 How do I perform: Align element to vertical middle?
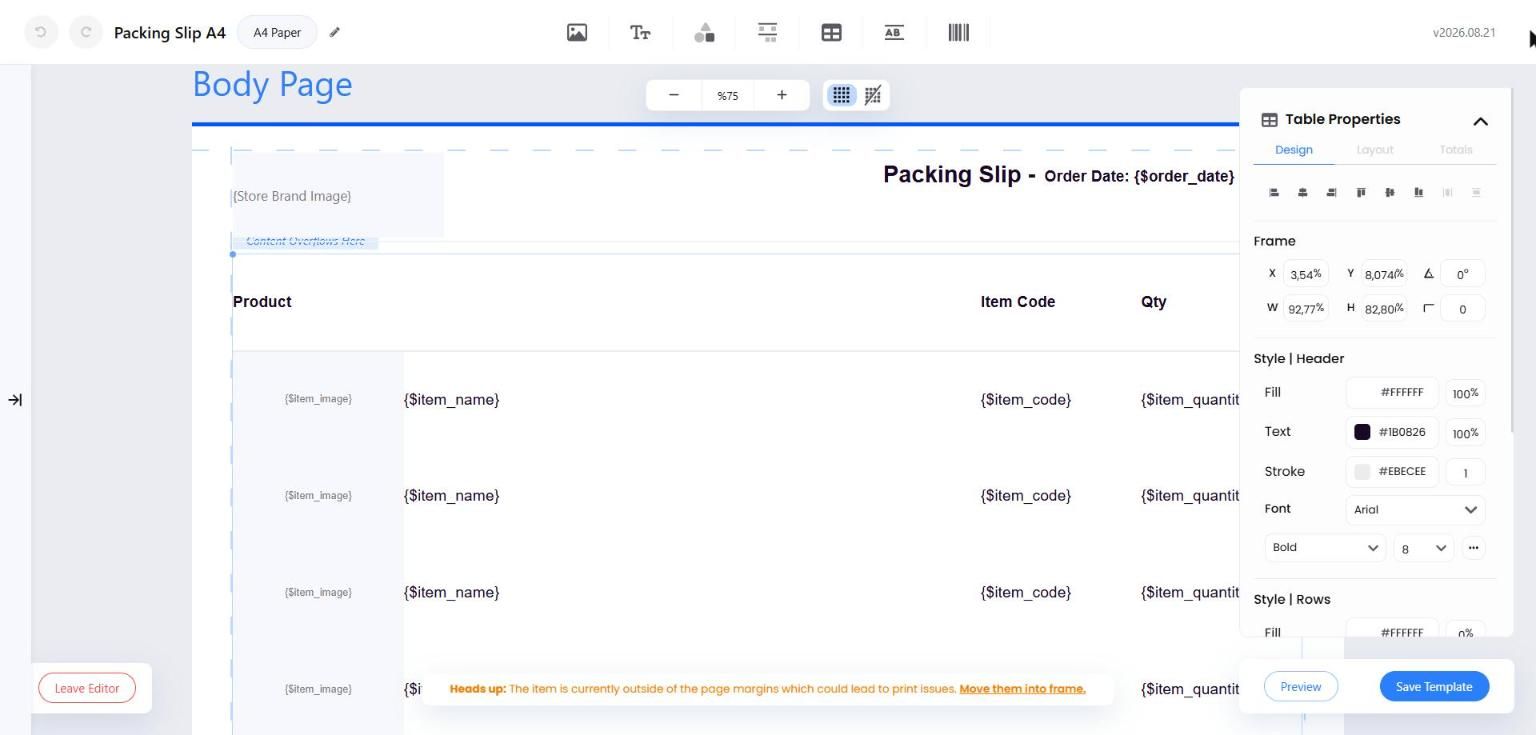1390,192
